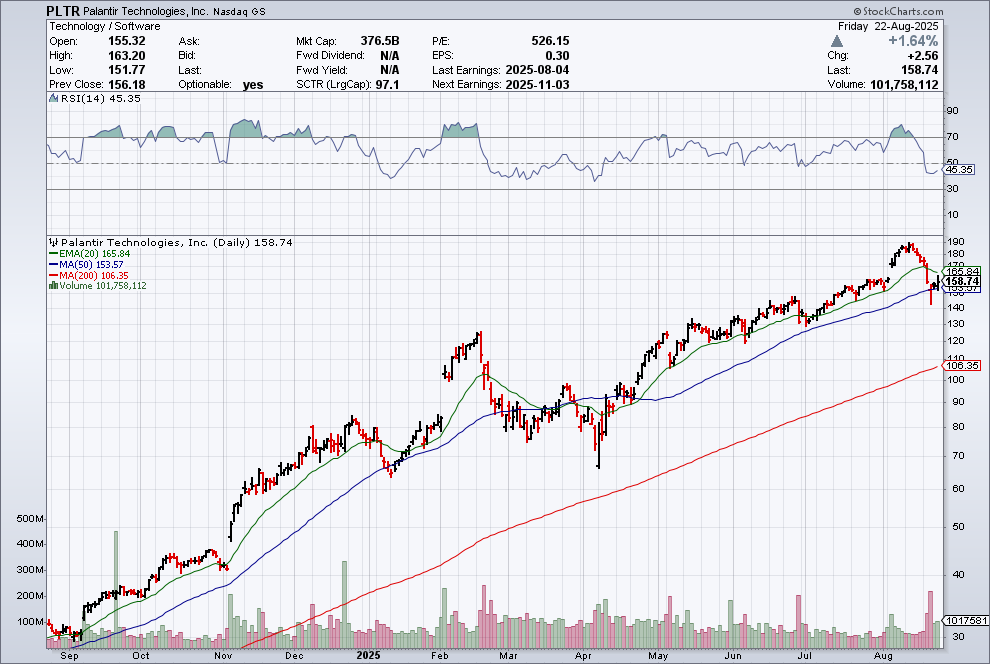Viewport: 990px width, 664px height.
Task: Click the Friday 22-Aug-2025 date
Action: (888, 27)
